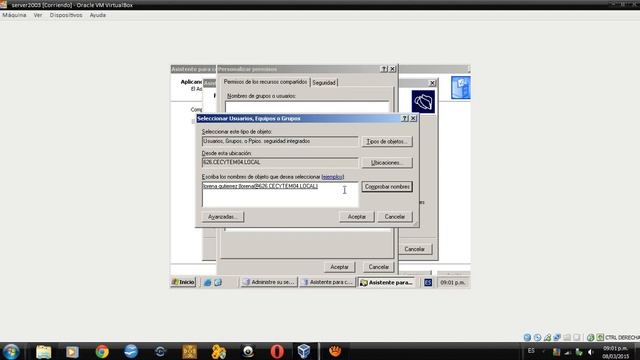Click the 626.CECYTEM04.LOCAL location field

[x=280, y=162]
